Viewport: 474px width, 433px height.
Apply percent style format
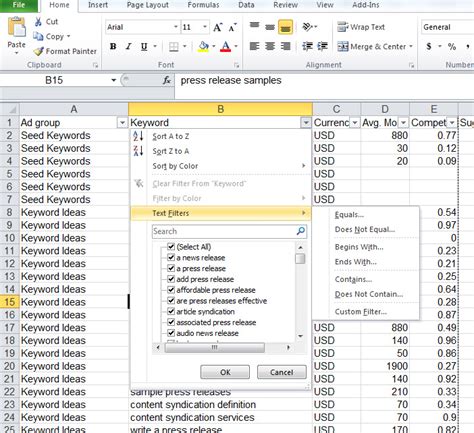coord(452,46)
